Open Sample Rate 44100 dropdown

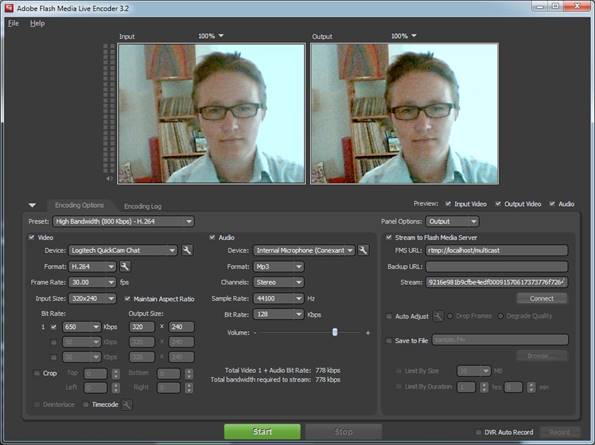pos(279,299)
